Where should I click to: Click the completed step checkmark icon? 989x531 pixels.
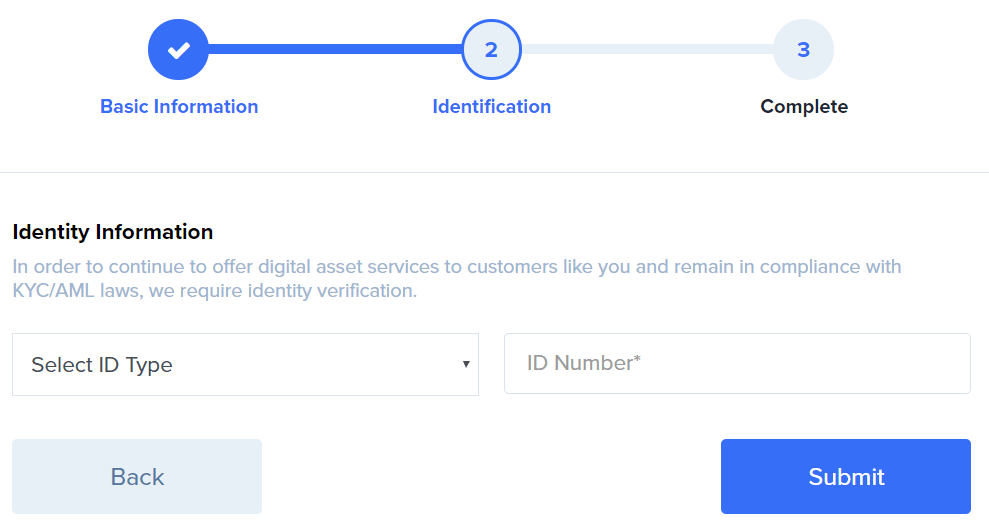[178, 49]
